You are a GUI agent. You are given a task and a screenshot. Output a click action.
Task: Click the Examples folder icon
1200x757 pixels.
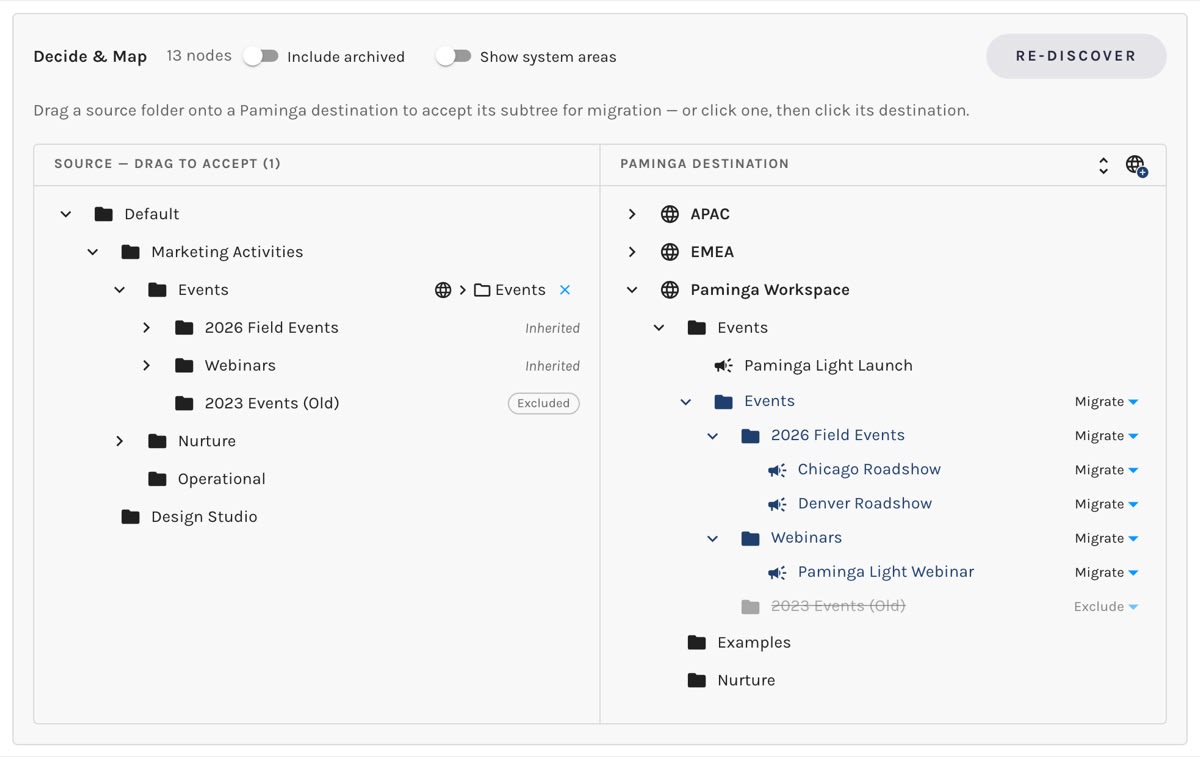(697, 642)
